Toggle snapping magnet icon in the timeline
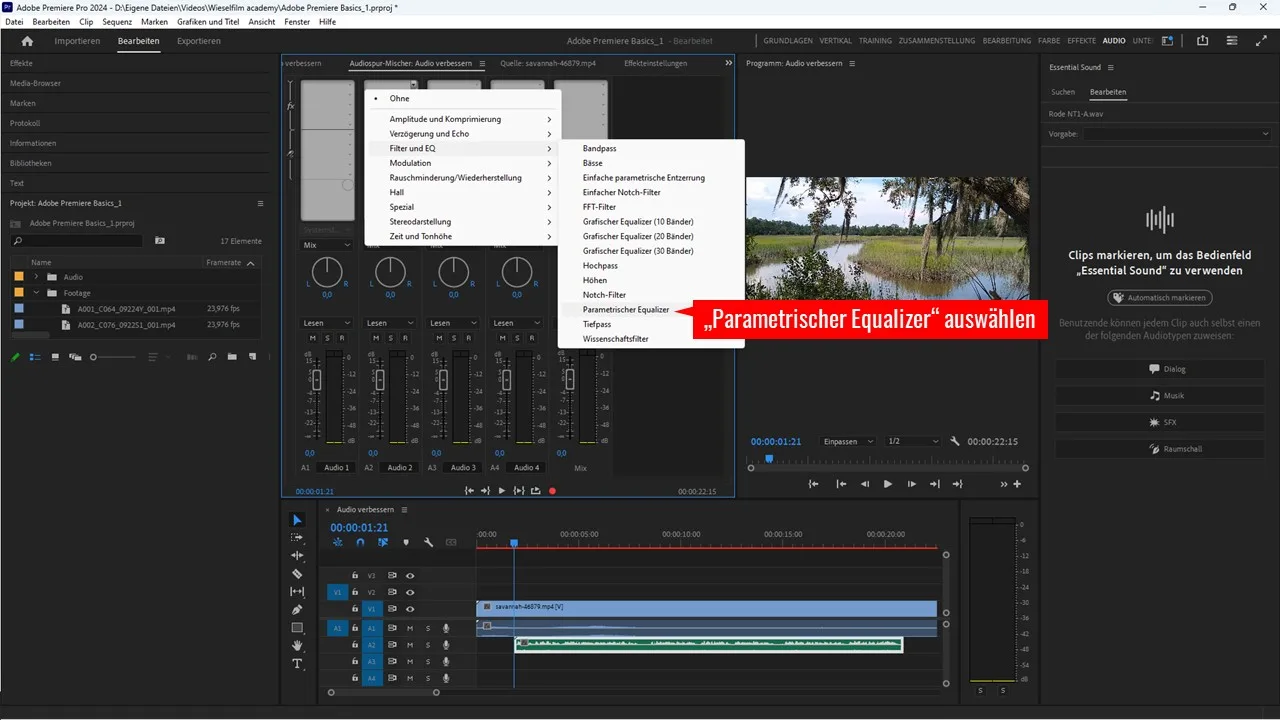Screen dimensions: 1280x720 (360, 542)
